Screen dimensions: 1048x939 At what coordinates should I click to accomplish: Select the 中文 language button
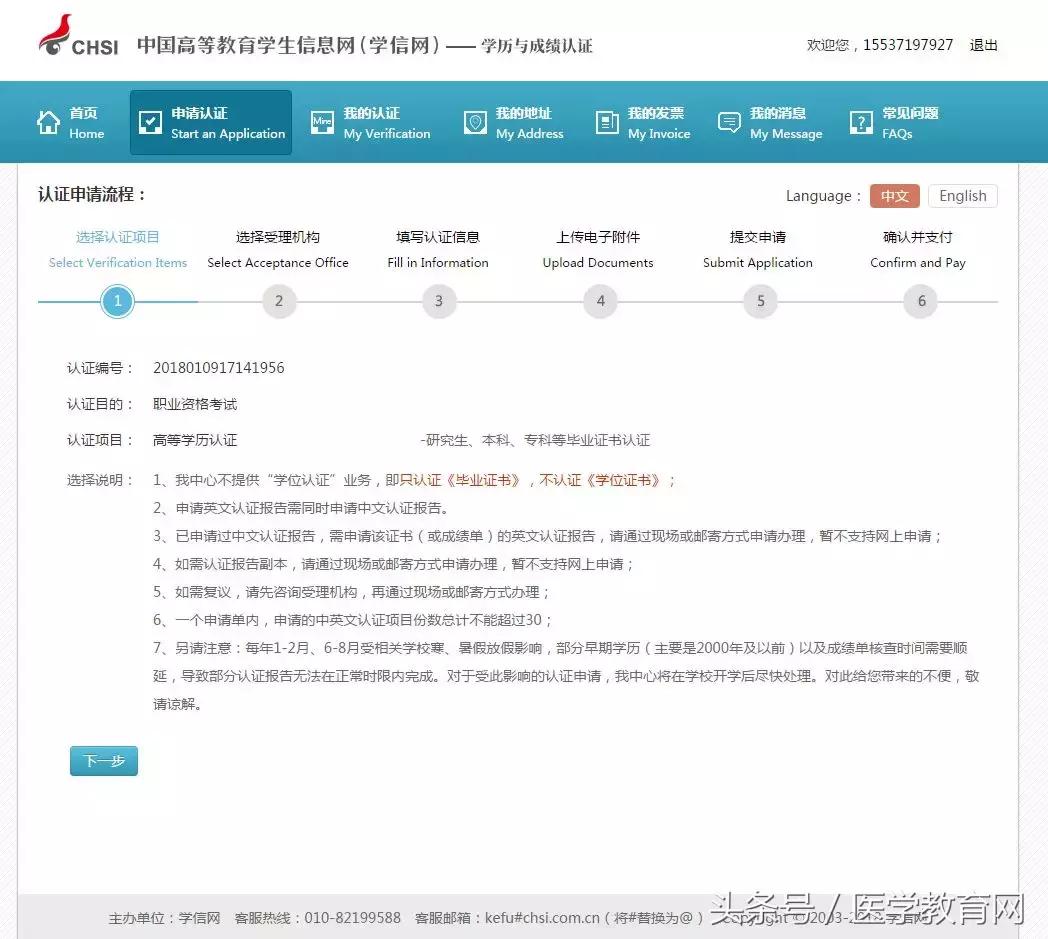[894, 195]
